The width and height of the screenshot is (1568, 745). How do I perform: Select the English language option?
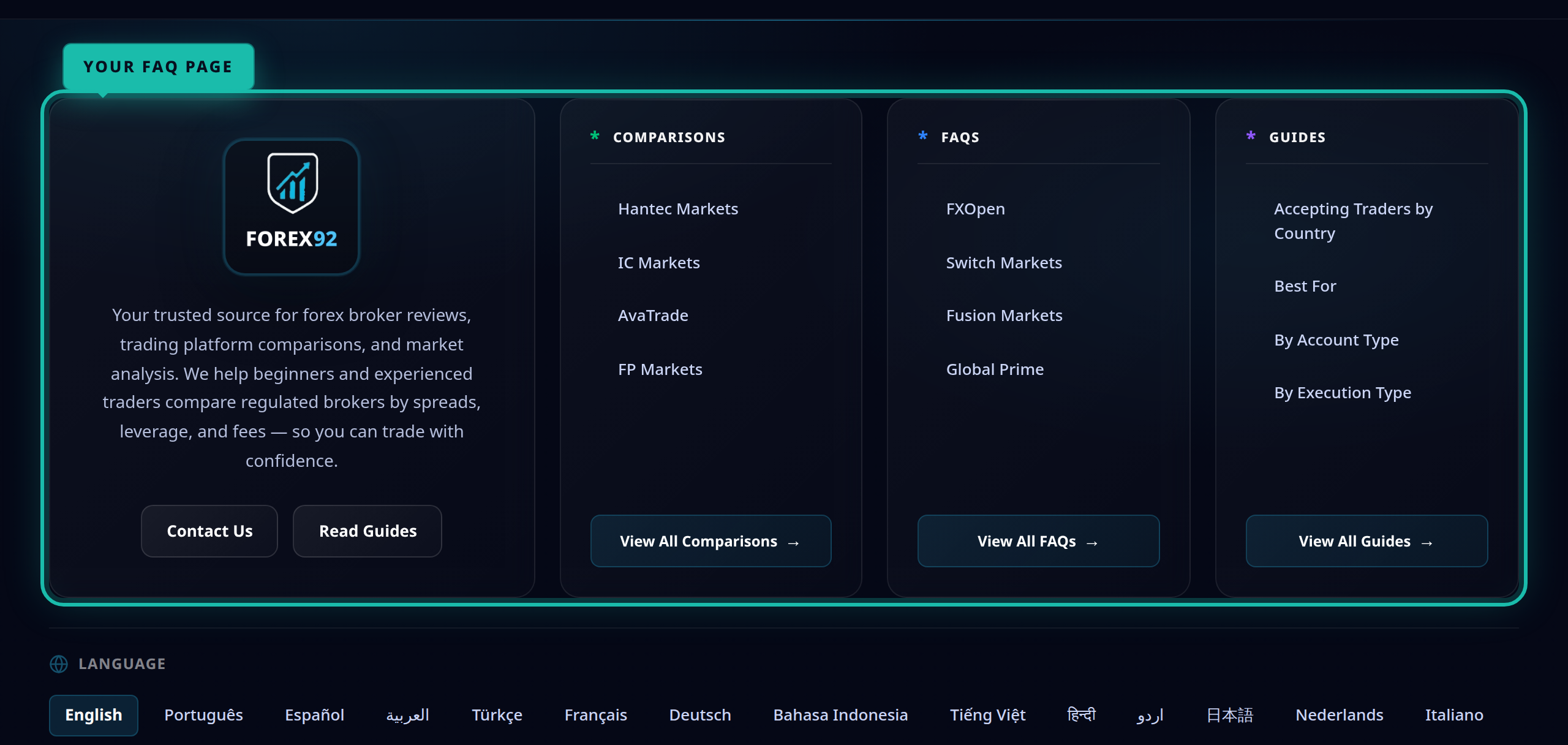pyautogui.click(x=94, y=715)
